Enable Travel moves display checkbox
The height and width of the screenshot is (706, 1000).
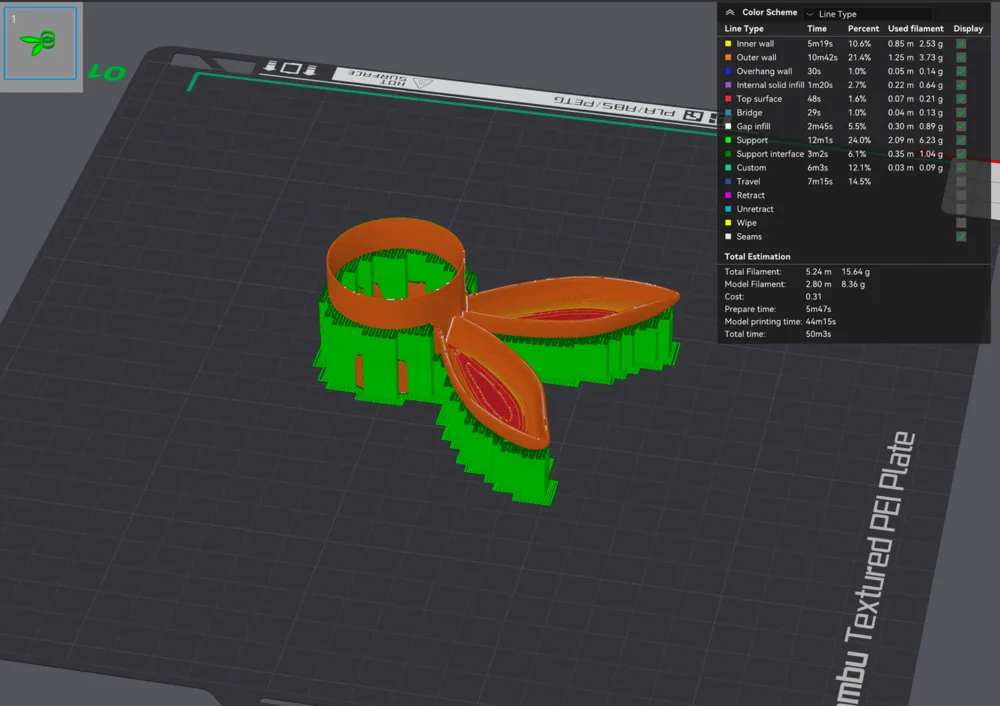click(961, 182)
